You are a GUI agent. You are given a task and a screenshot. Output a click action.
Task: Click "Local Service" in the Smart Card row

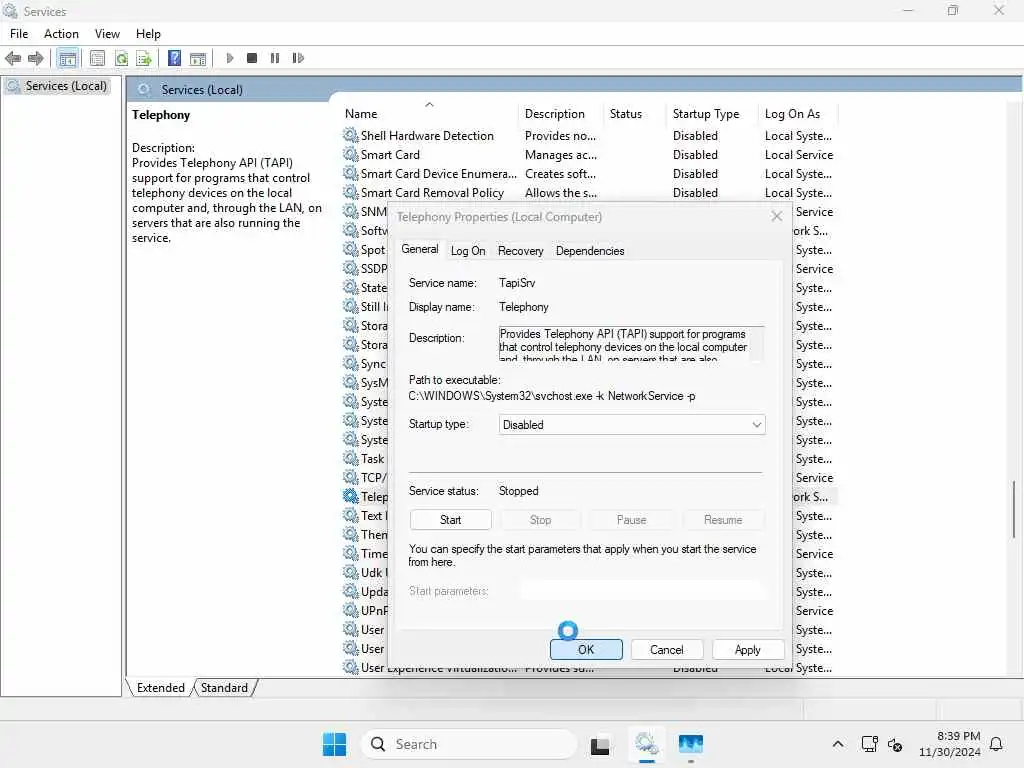799,155
